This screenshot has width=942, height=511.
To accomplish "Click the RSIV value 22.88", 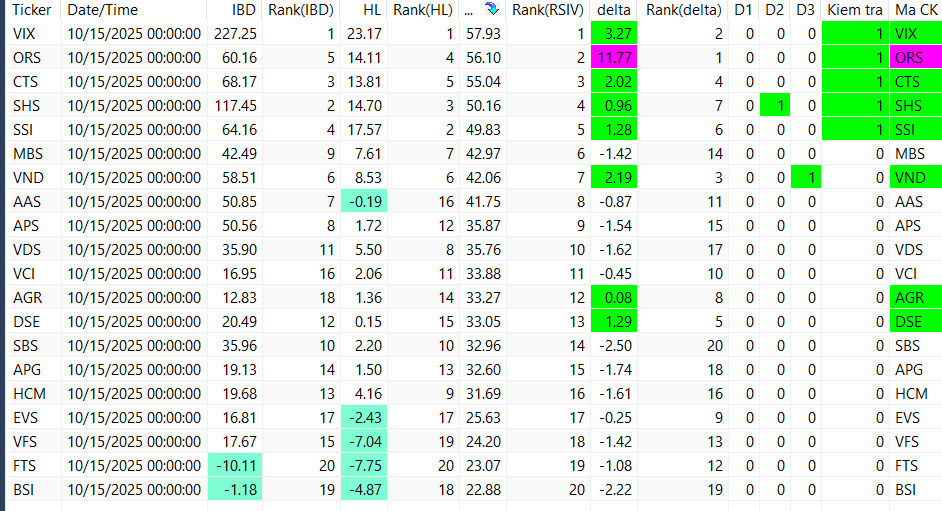I will pyautogui.click(x=483, y=490).
